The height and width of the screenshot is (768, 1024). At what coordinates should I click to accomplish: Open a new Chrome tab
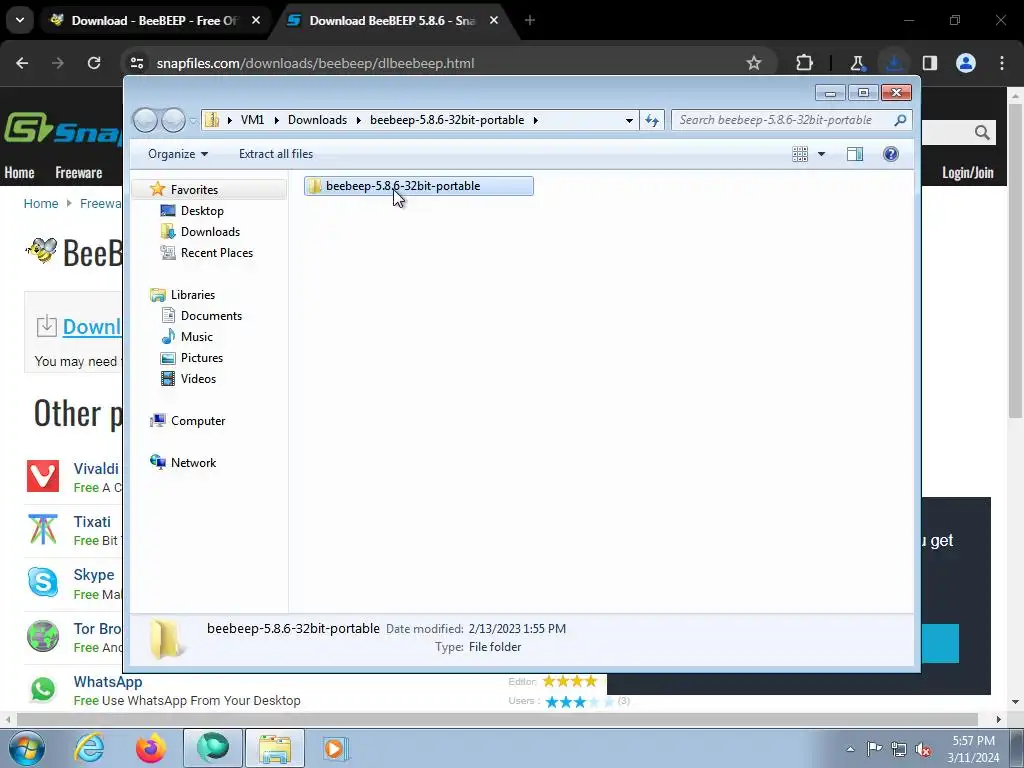(x=530, y=21)
